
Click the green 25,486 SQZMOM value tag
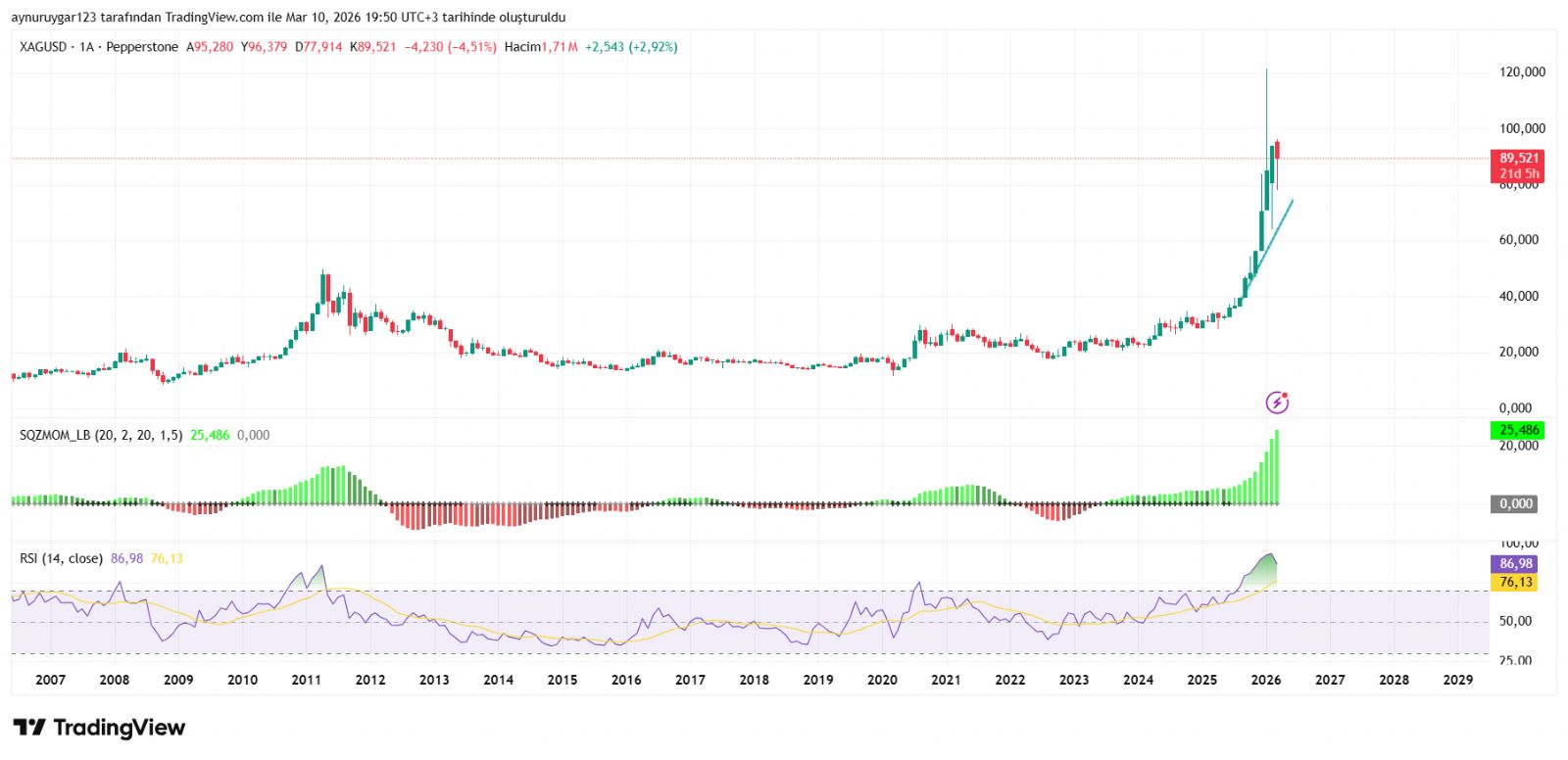tap(1518, 430)
